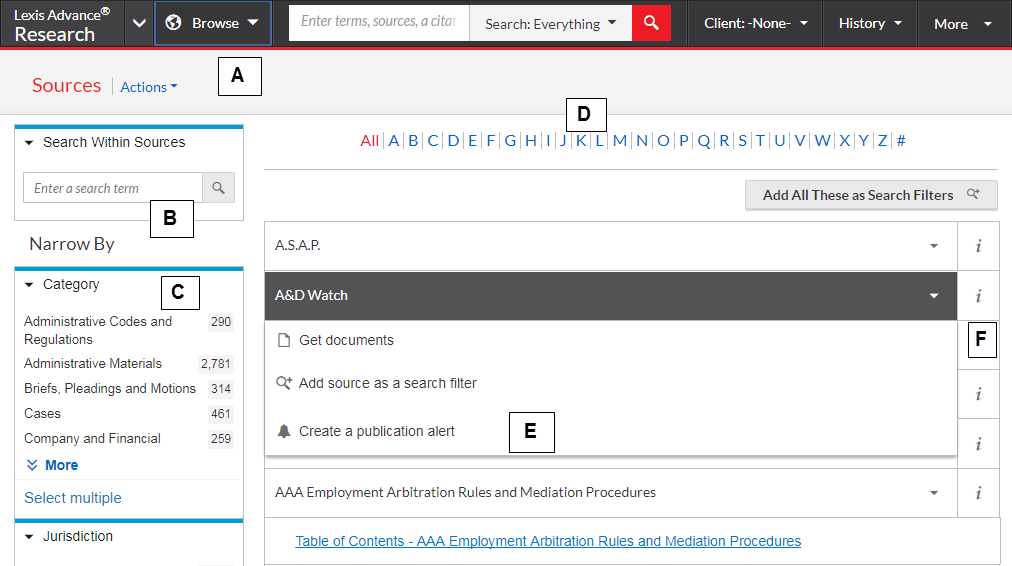The image size is (1012, 566).
Task: Filter sources by letter S
Action: click(742, 141)
